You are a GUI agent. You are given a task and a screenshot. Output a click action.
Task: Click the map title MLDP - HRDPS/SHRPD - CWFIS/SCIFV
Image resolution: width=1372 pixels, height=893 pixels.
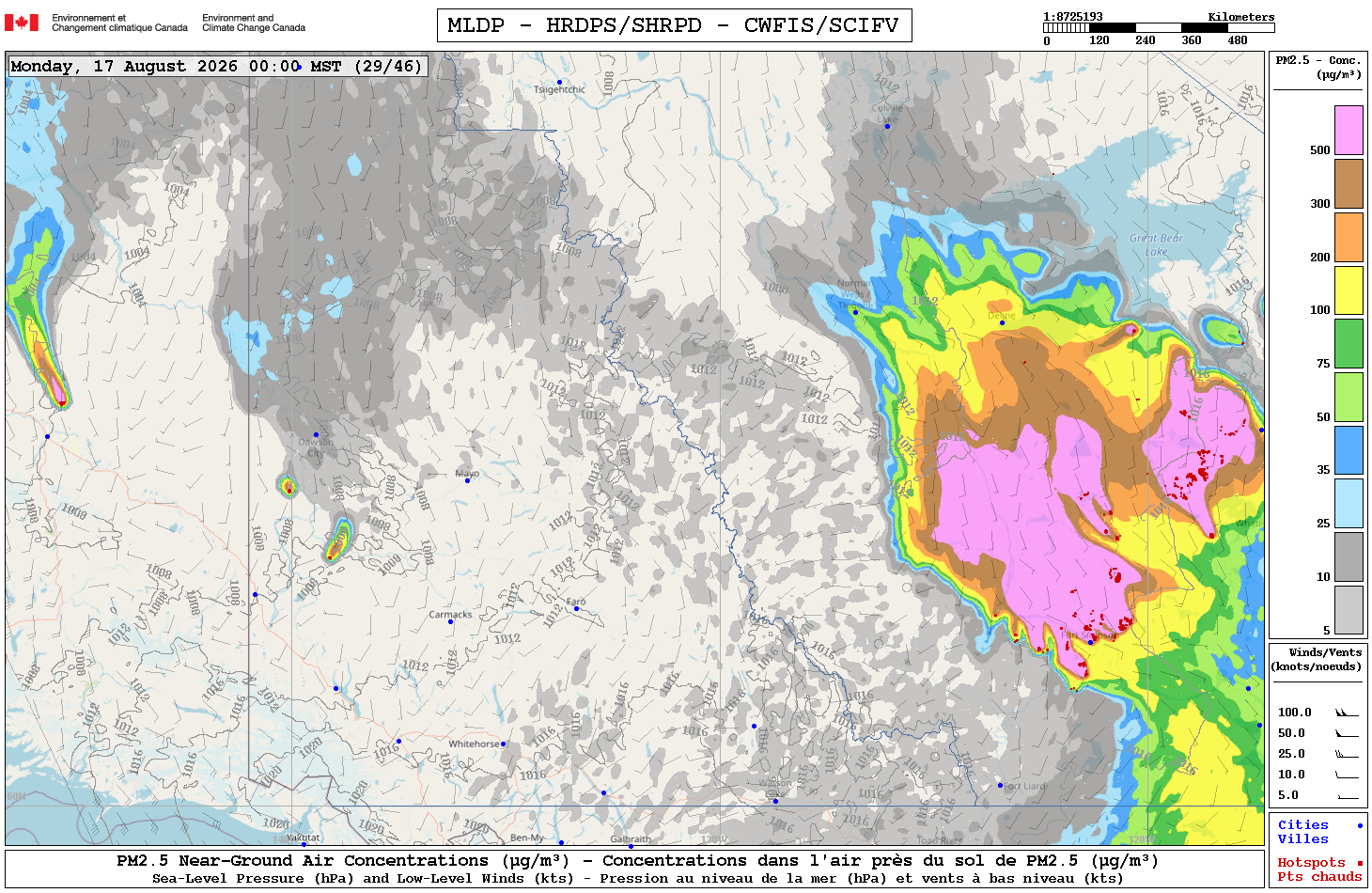point(674,25)
